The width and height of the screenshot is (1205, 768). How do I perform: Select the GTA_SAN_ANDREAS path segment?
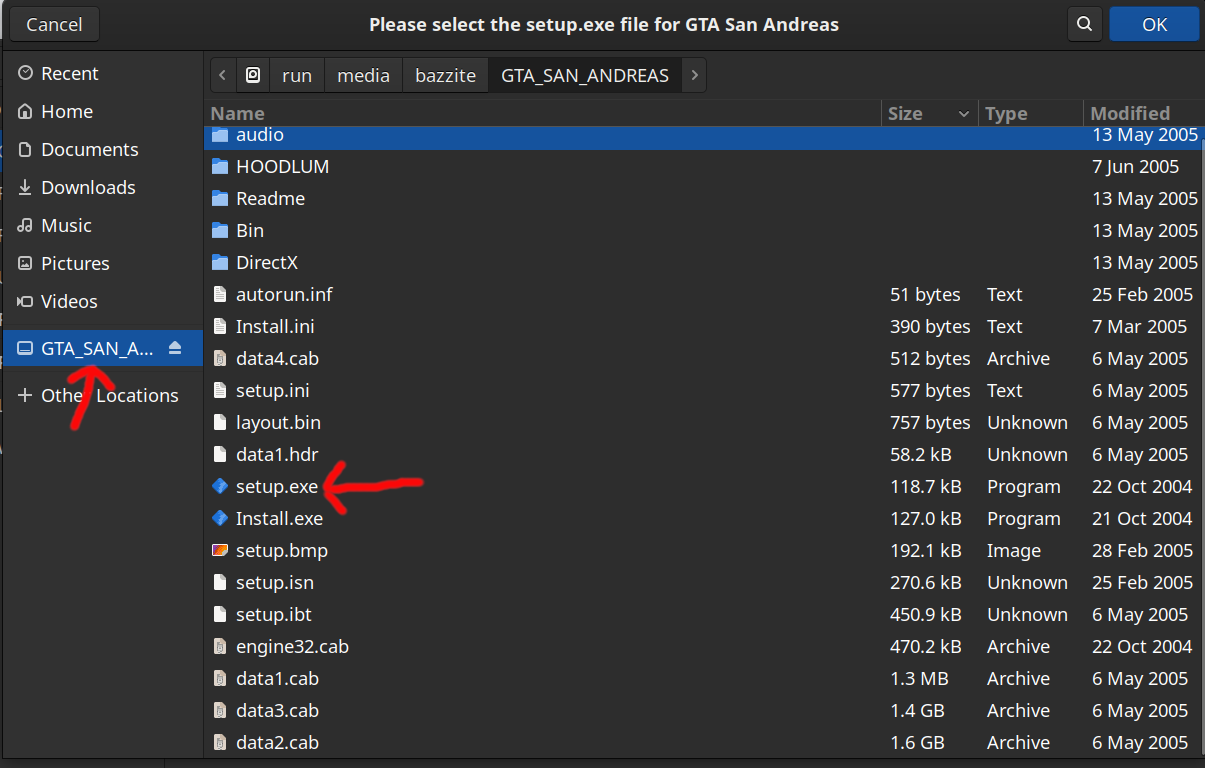click(x=585, y=75)
